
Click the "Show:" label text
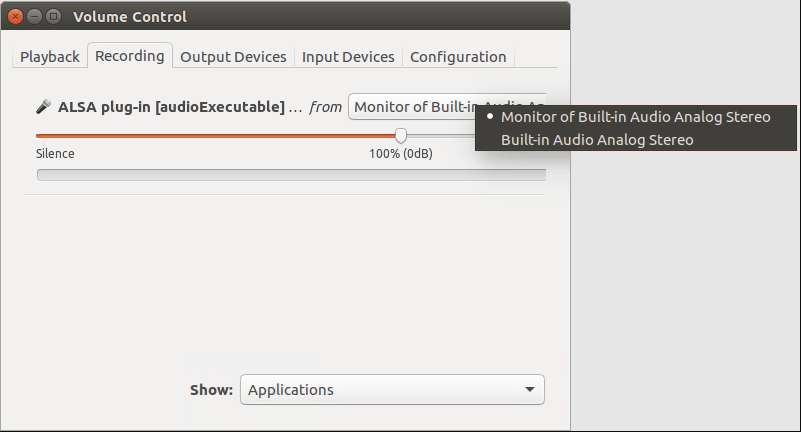click(211, 390)
